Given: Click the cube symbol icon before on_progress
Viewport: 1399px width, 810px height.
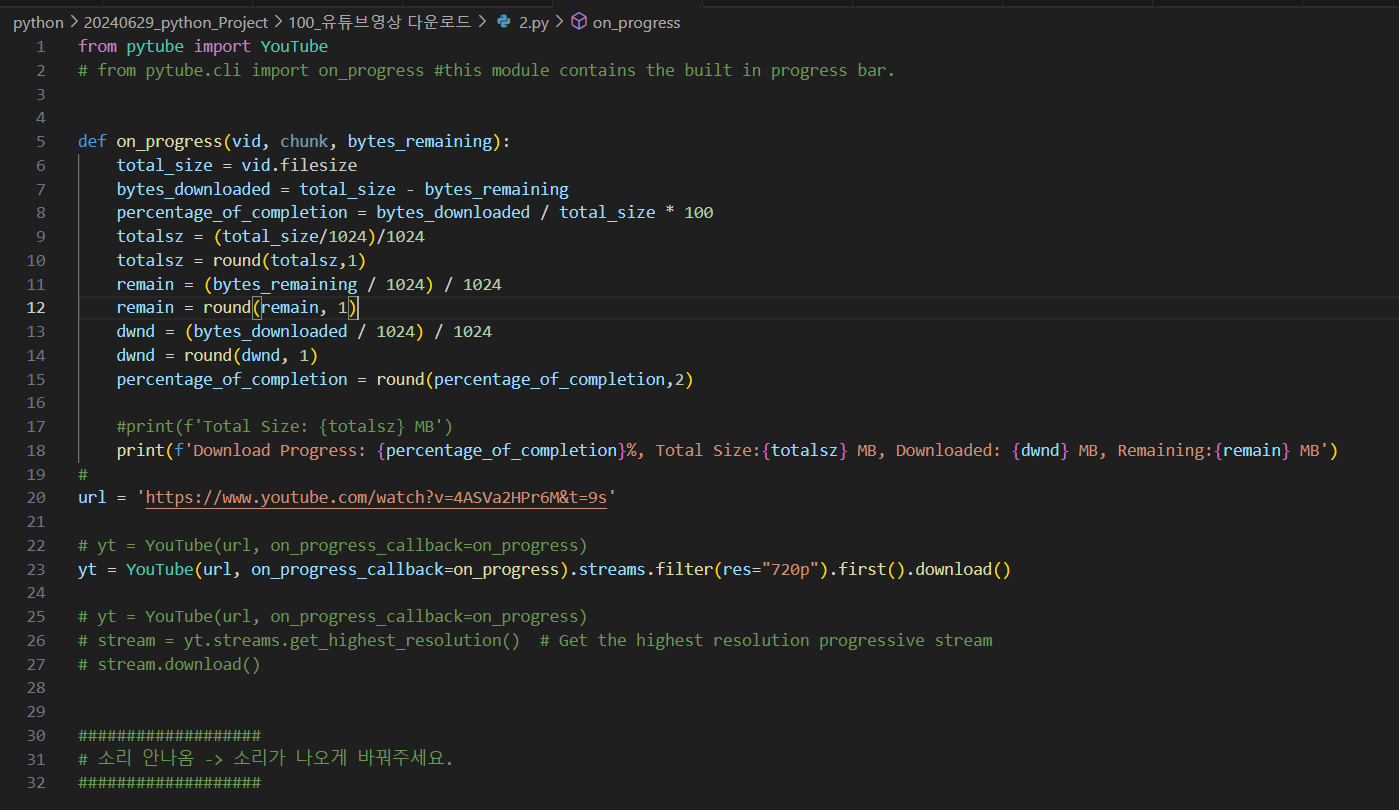Looking at the screenshot, I should (x=579, y=22).
